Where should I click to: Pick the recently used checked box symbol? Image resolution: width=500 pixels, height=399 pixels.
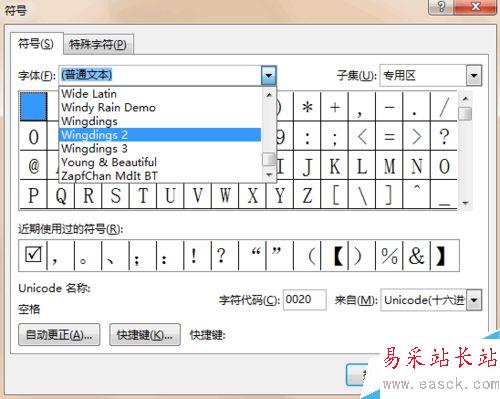point(33,255)
